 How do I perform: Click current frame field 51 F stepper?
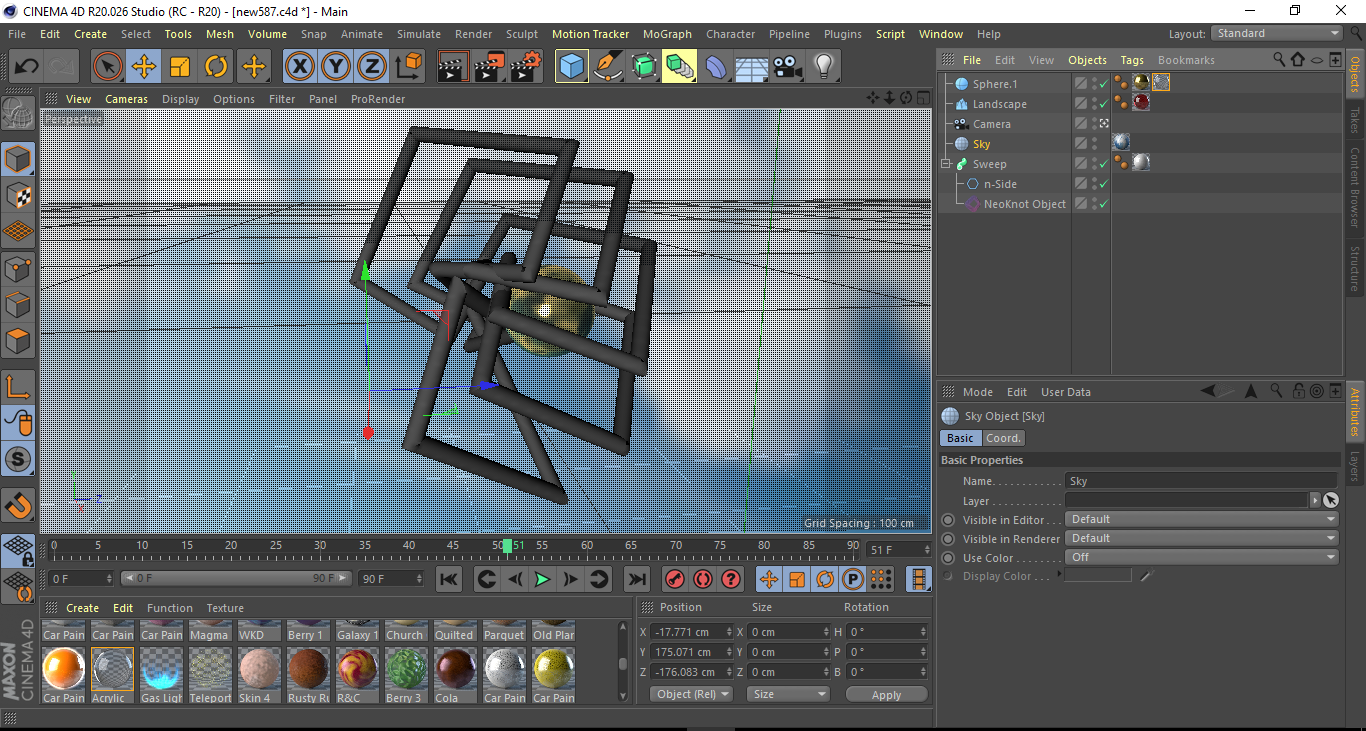click(926, 550)
